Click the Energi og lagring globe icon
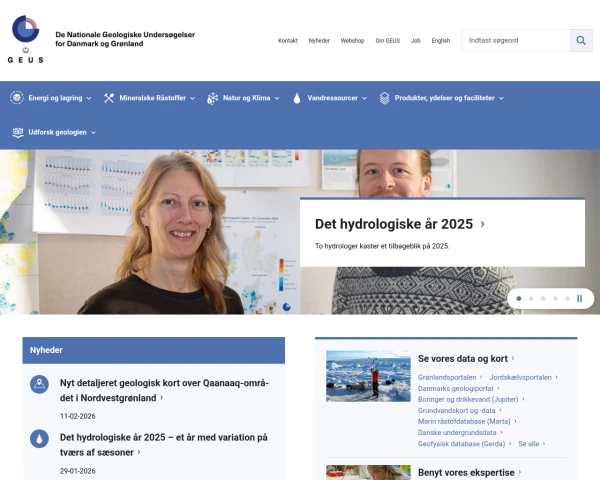Viewport: 600px width, 480px height. [16, 98]
